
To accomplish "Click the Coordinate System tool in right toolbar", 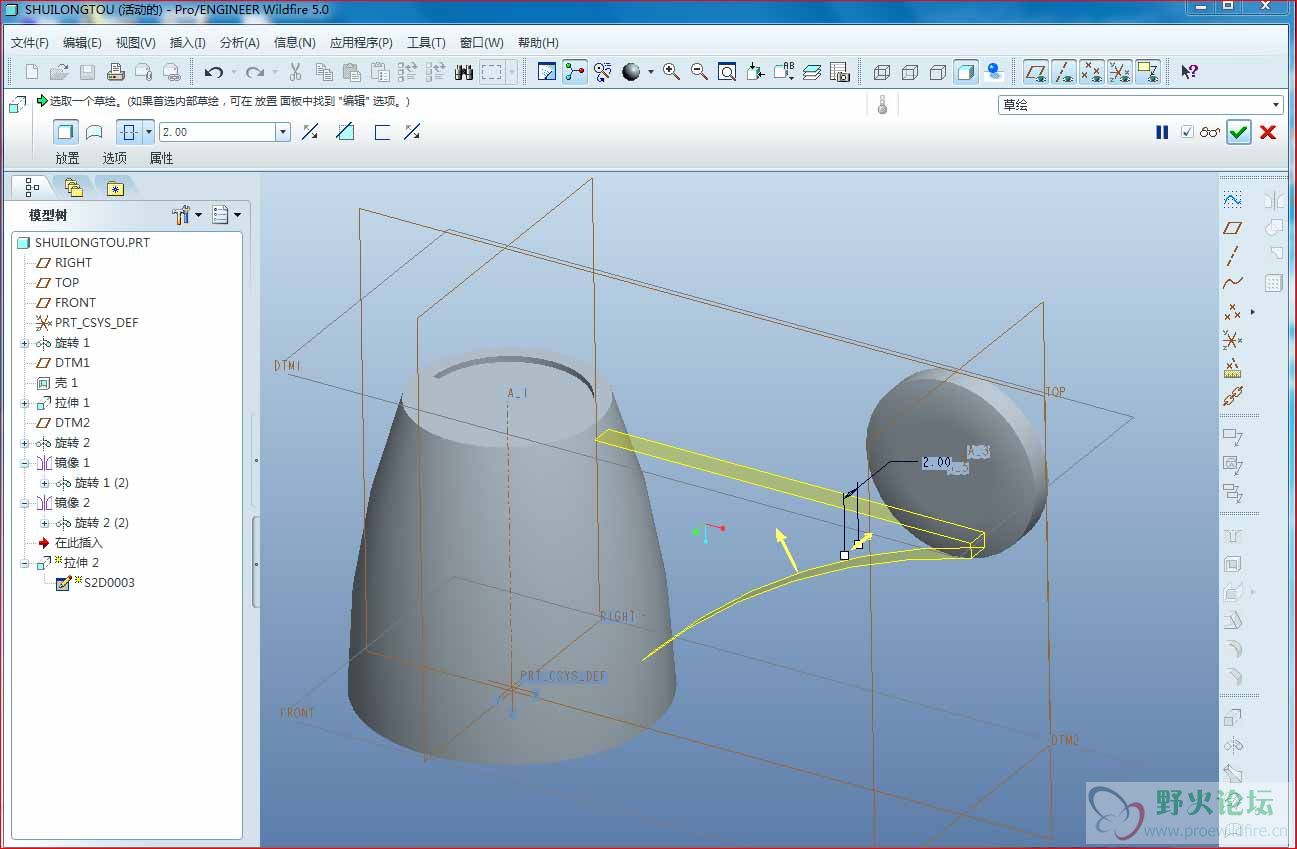I will point(1233,340).
